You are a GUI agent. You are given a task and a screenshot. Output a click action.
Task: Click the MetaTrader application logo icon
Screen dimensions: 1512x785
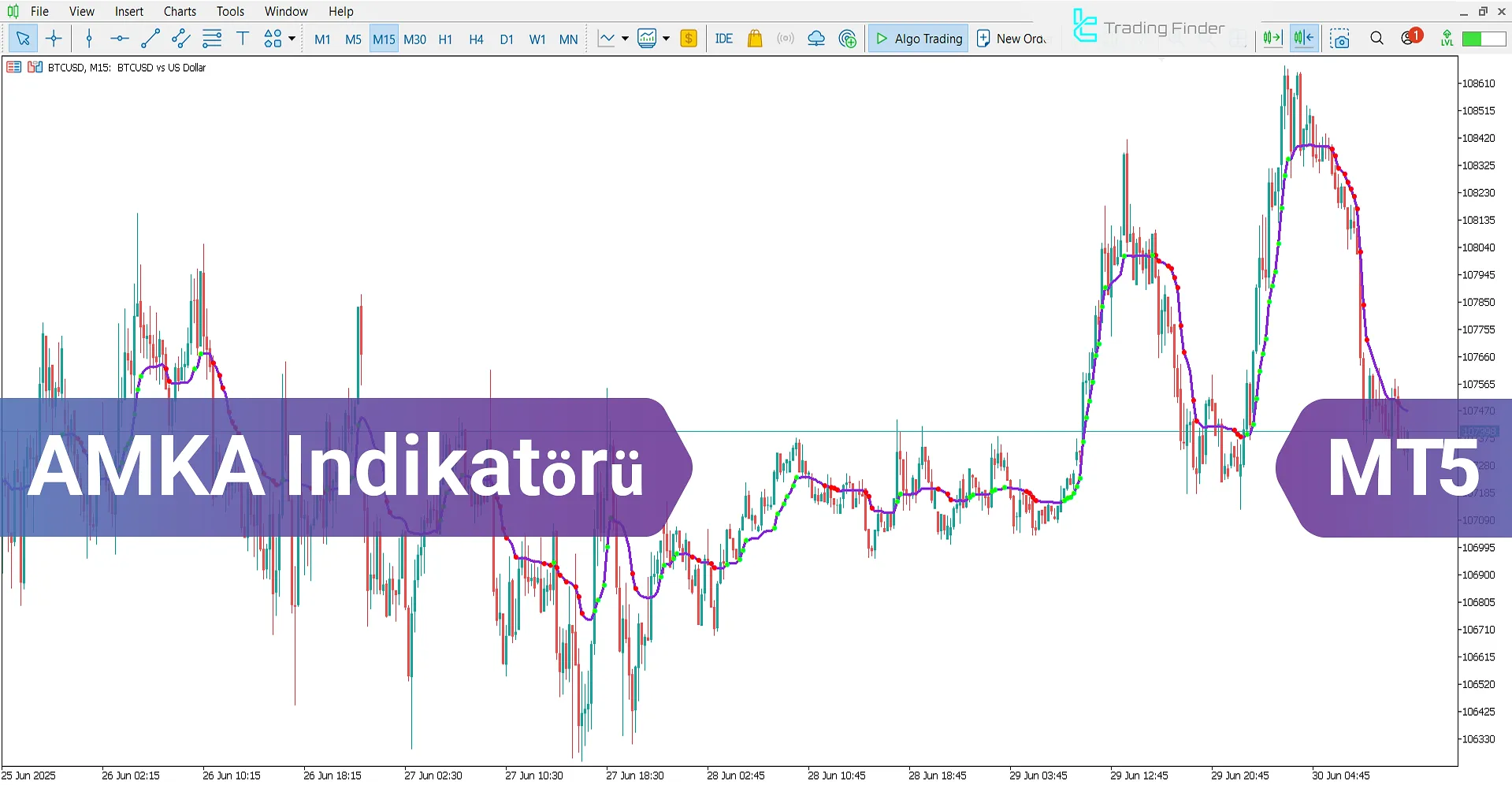click(13, 11)
